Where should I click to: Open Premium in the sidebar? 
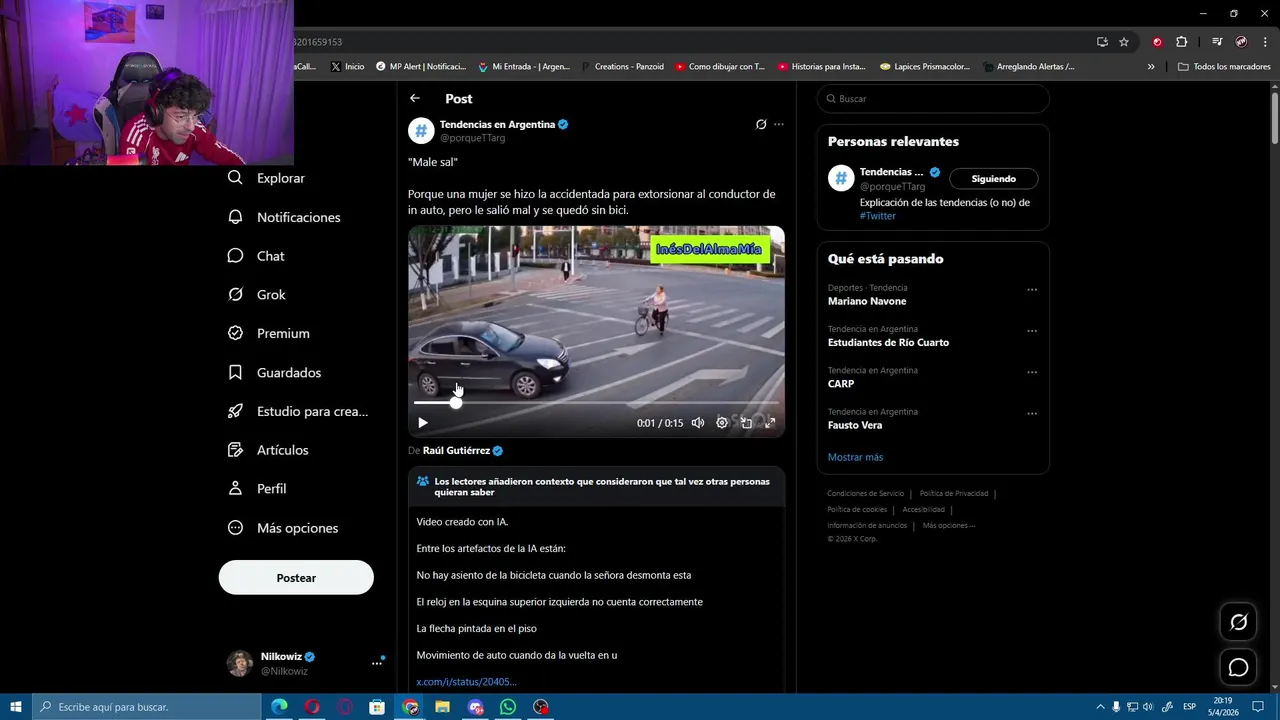tap(270, 334)
